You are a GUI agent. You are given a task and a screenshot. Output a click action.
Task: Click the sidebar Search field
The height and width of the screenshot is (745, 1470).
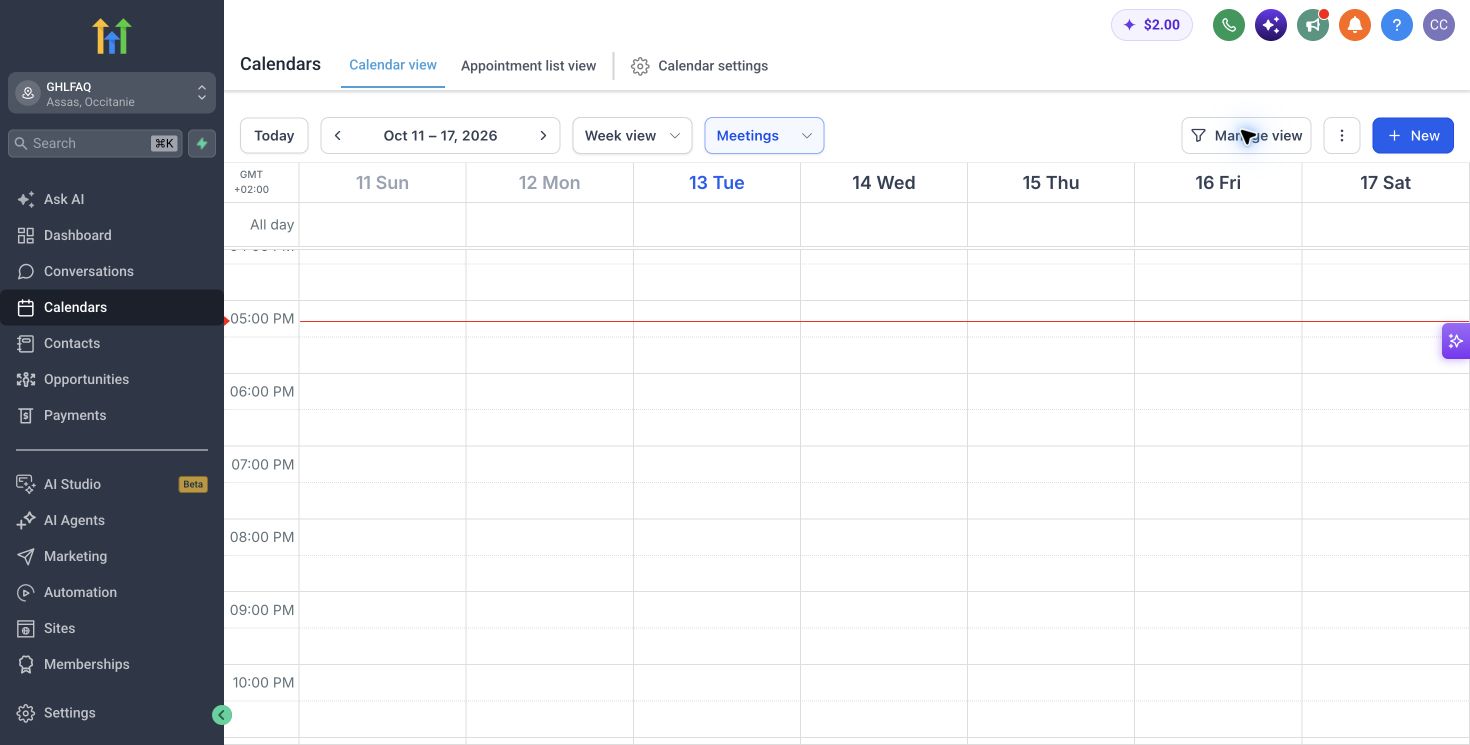[95, 143]
